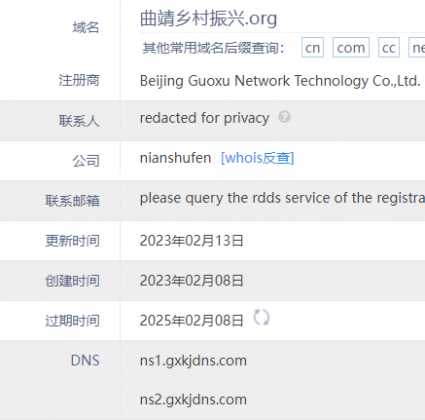Open the whois反查 link for nianshufen
Screen dimensions: 425x420
click(257, 158)
